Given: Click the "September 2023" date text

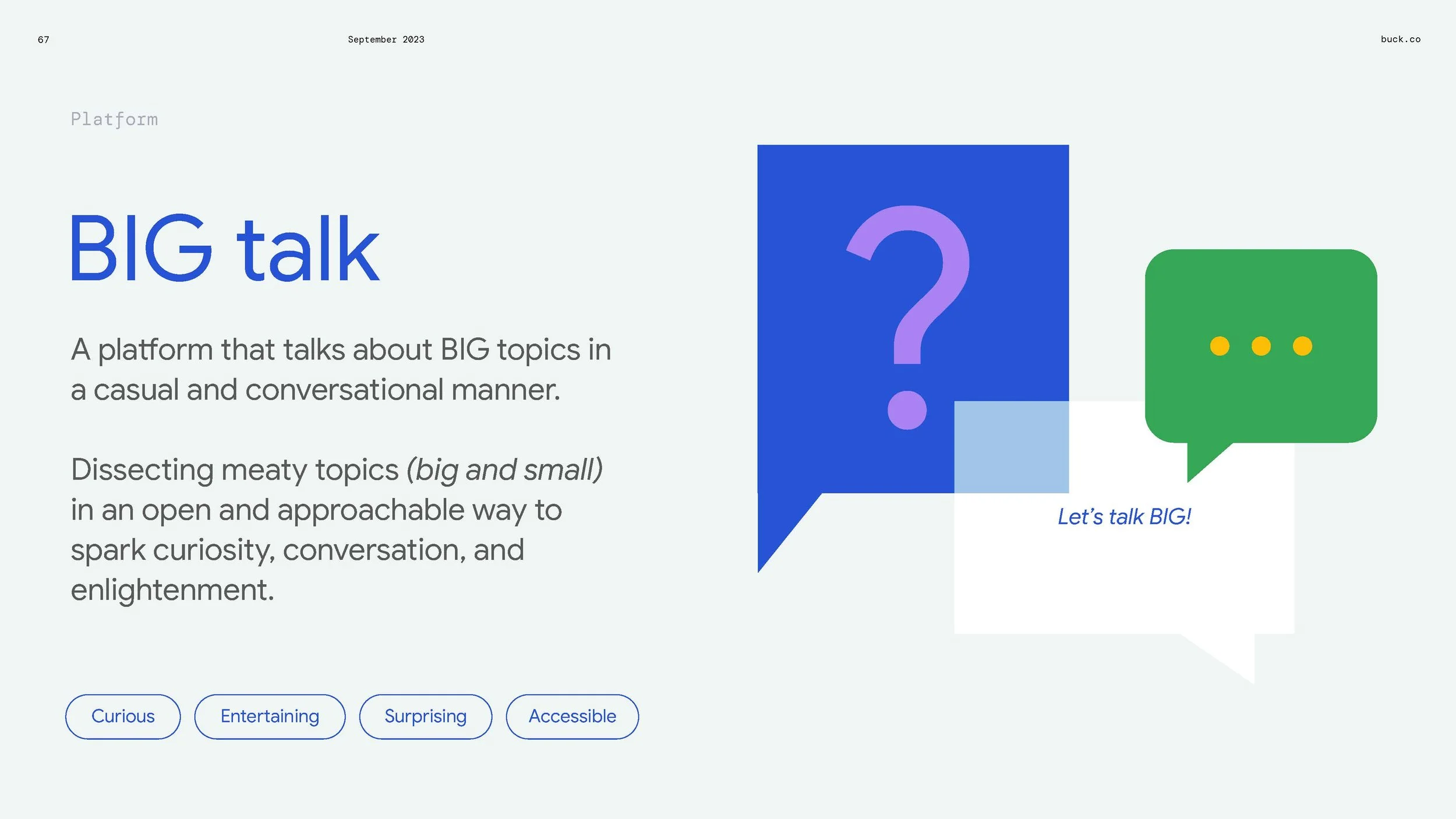Looking at the screenshot, I should pyautogui.click(x=386, y=40).
